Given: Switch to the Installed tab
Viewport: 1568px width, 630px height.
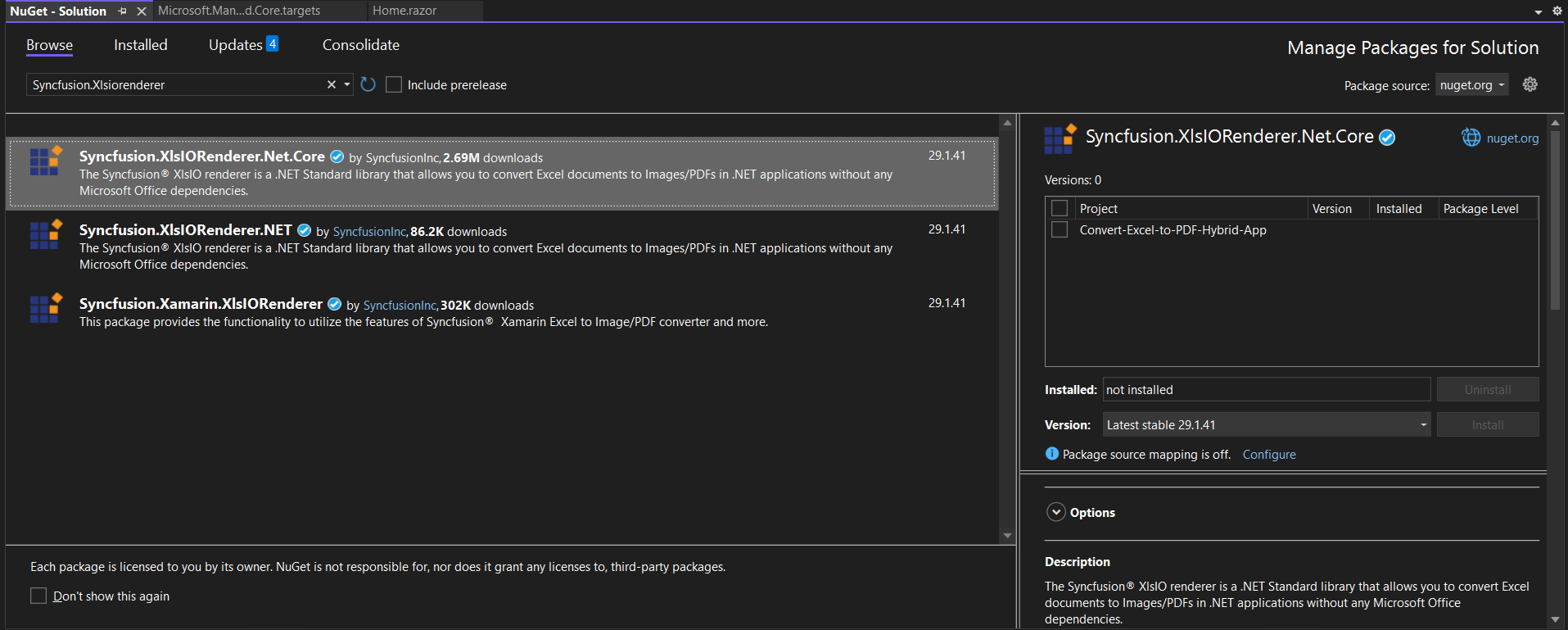Looking at the screenshot, I should pyautogui.click(x=140, y=45).
